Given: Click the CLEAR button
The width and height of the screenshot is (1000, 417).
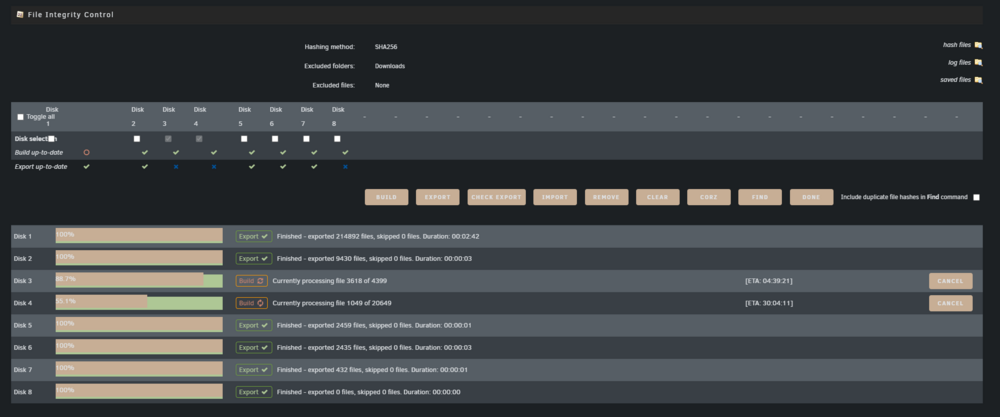Looking at the screenshot, I should [658, 197].
